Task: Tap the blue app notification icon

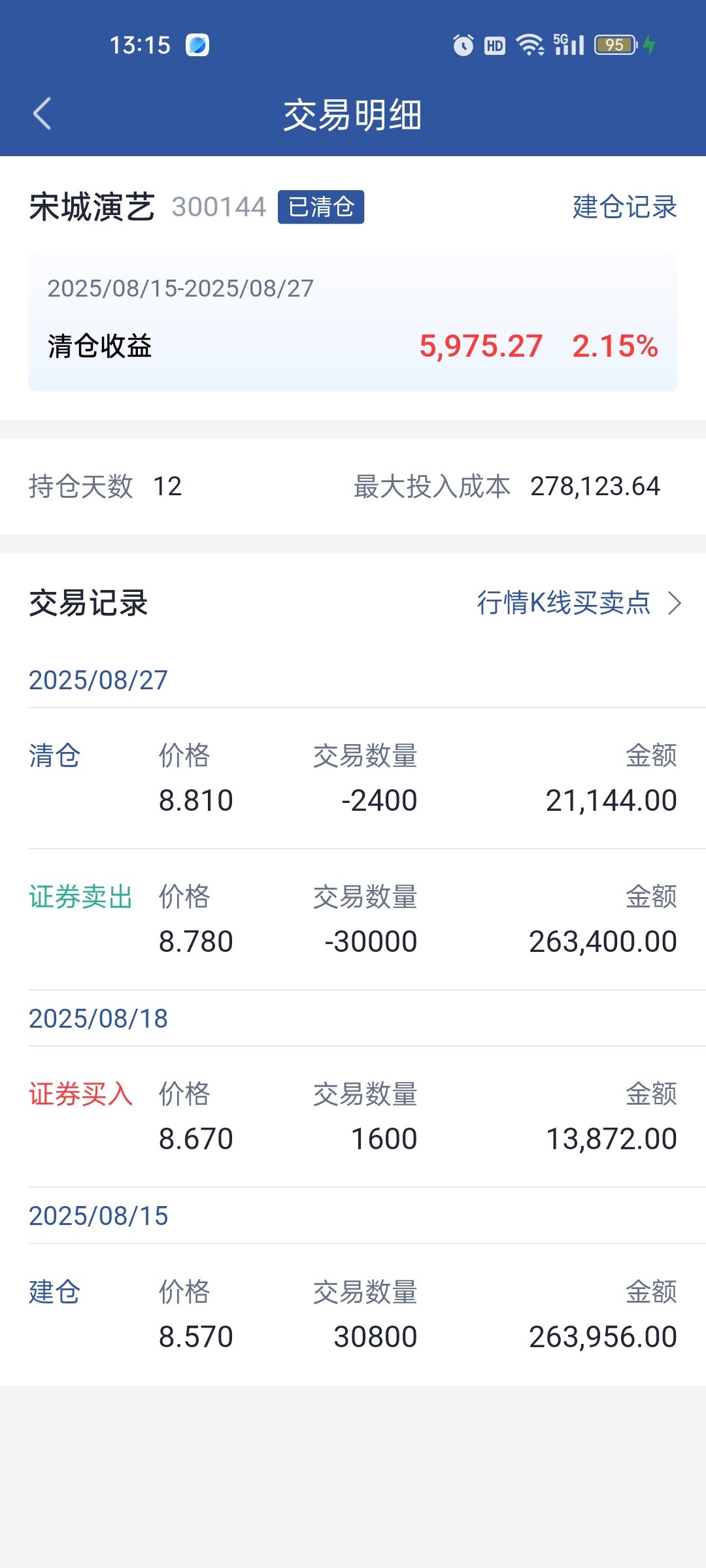Action: [197, 45]
